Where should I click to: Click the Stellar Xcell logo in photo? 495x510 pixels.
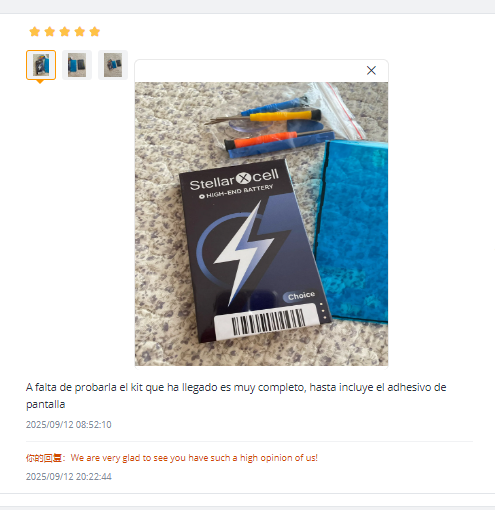[x=234, y=180]
